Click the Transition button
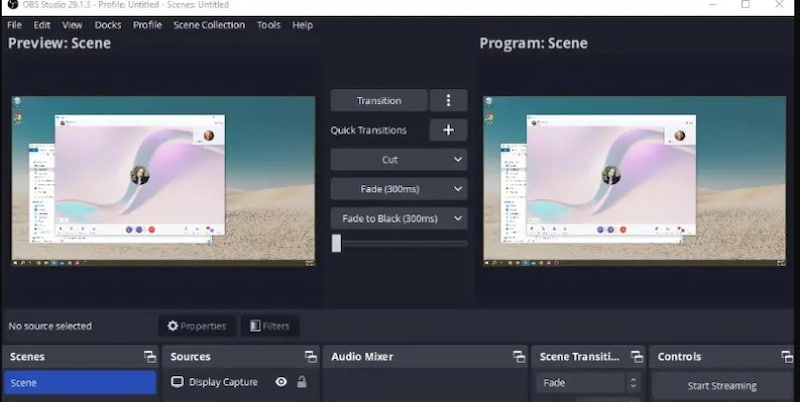This screenshot has width=800, height=402. point(378,100)
